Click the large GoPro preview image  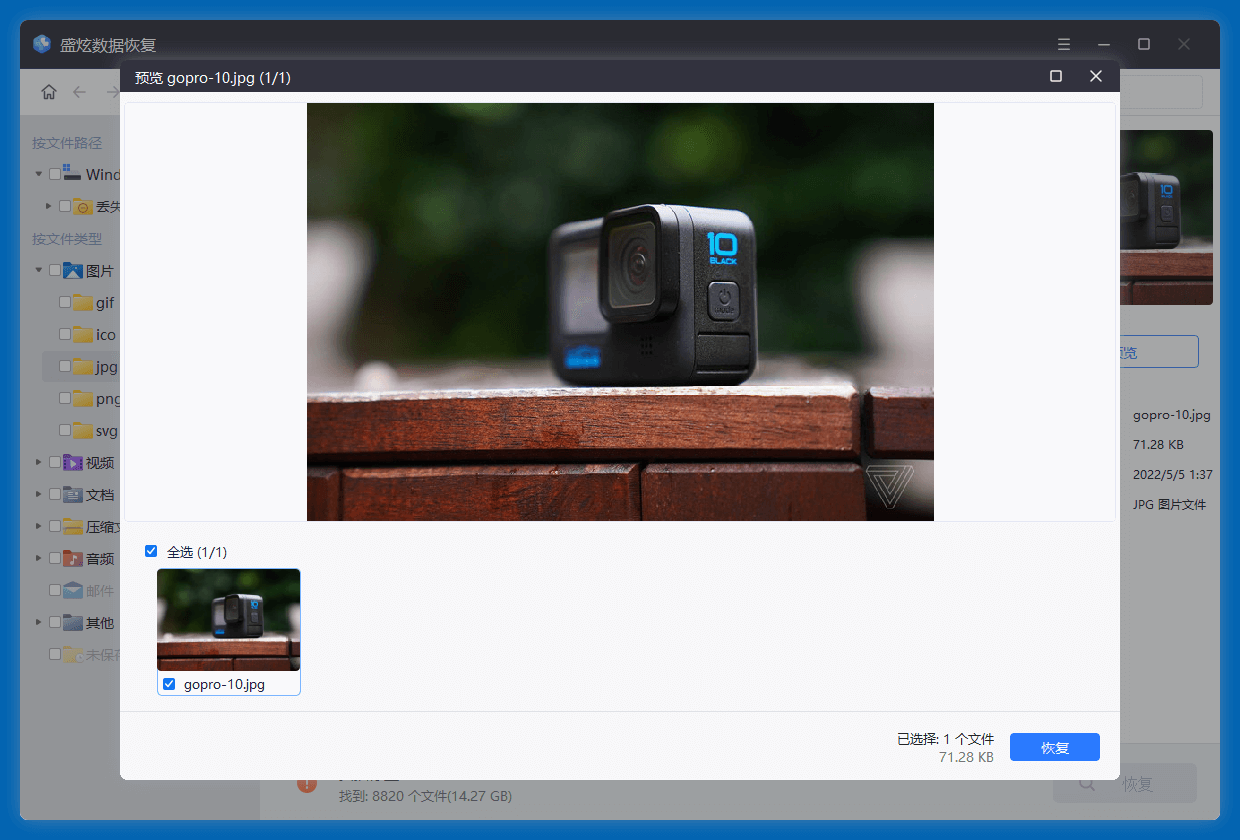(620, 311)
